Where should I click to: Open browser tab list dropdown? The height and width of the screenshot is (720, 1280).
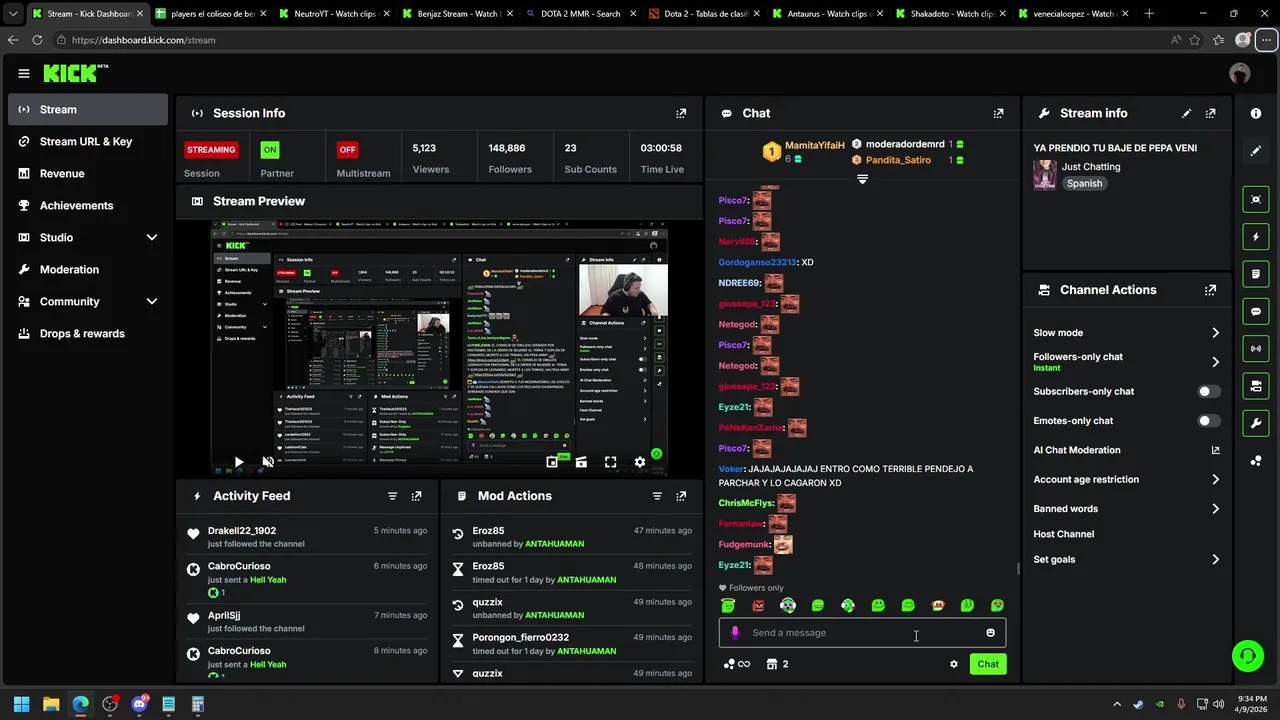tap(12, 14)
